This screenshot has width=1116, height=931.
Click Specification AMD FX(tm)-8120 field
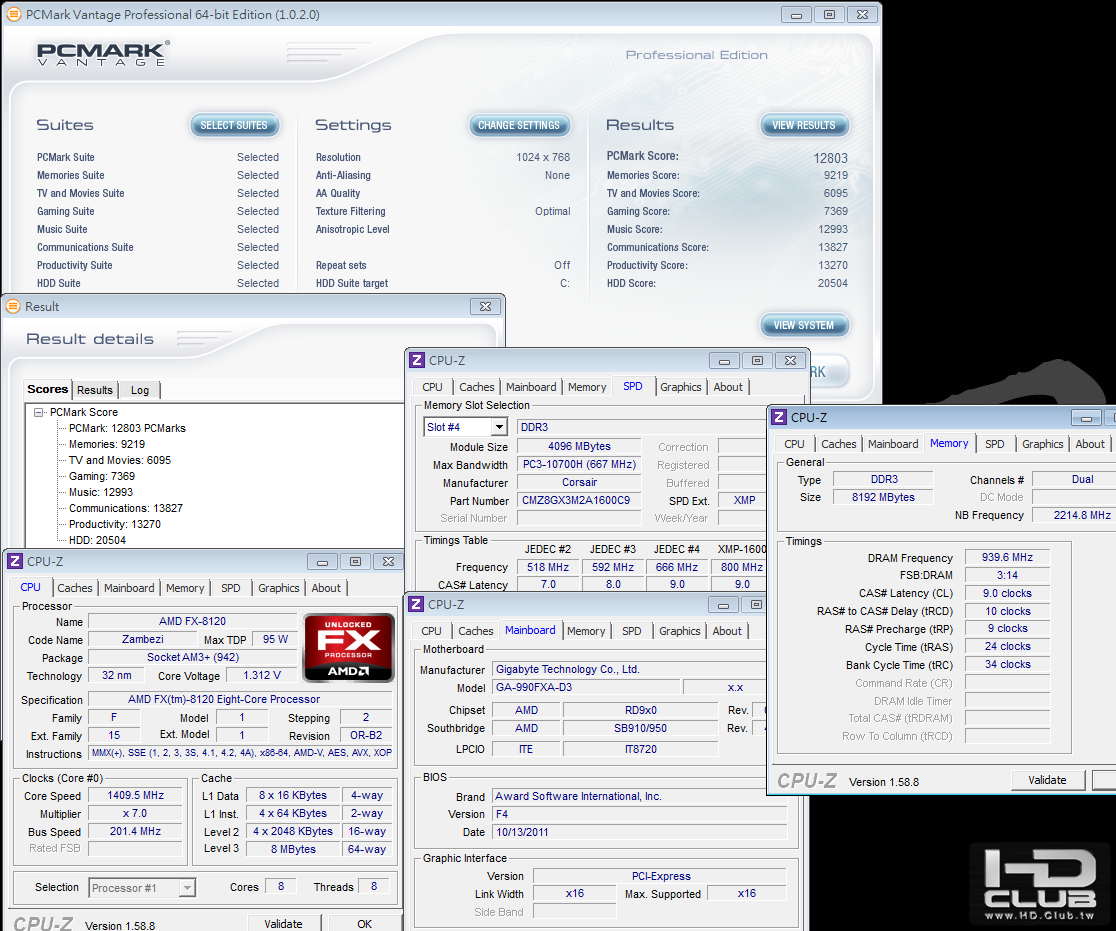(x=242, y=700)
